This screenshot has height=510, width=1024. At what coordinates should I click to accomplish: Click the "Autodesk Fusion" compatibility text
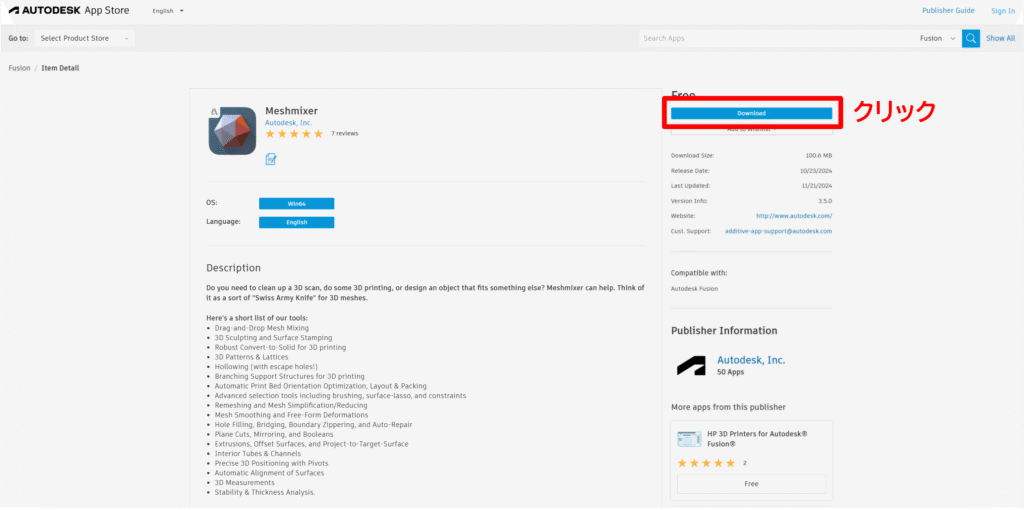pos(694,288)
